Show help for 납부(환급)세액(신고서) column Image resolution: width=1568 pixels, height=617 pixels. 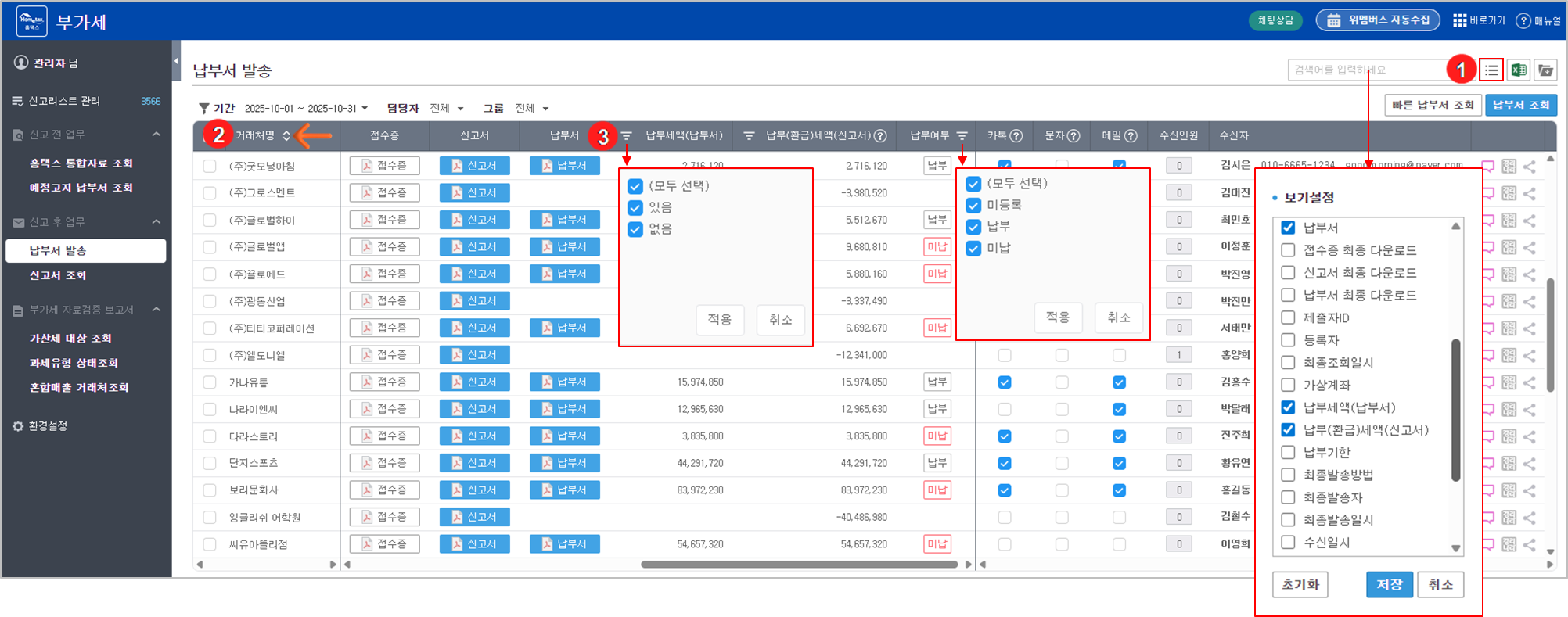click(x=880, y=136)
